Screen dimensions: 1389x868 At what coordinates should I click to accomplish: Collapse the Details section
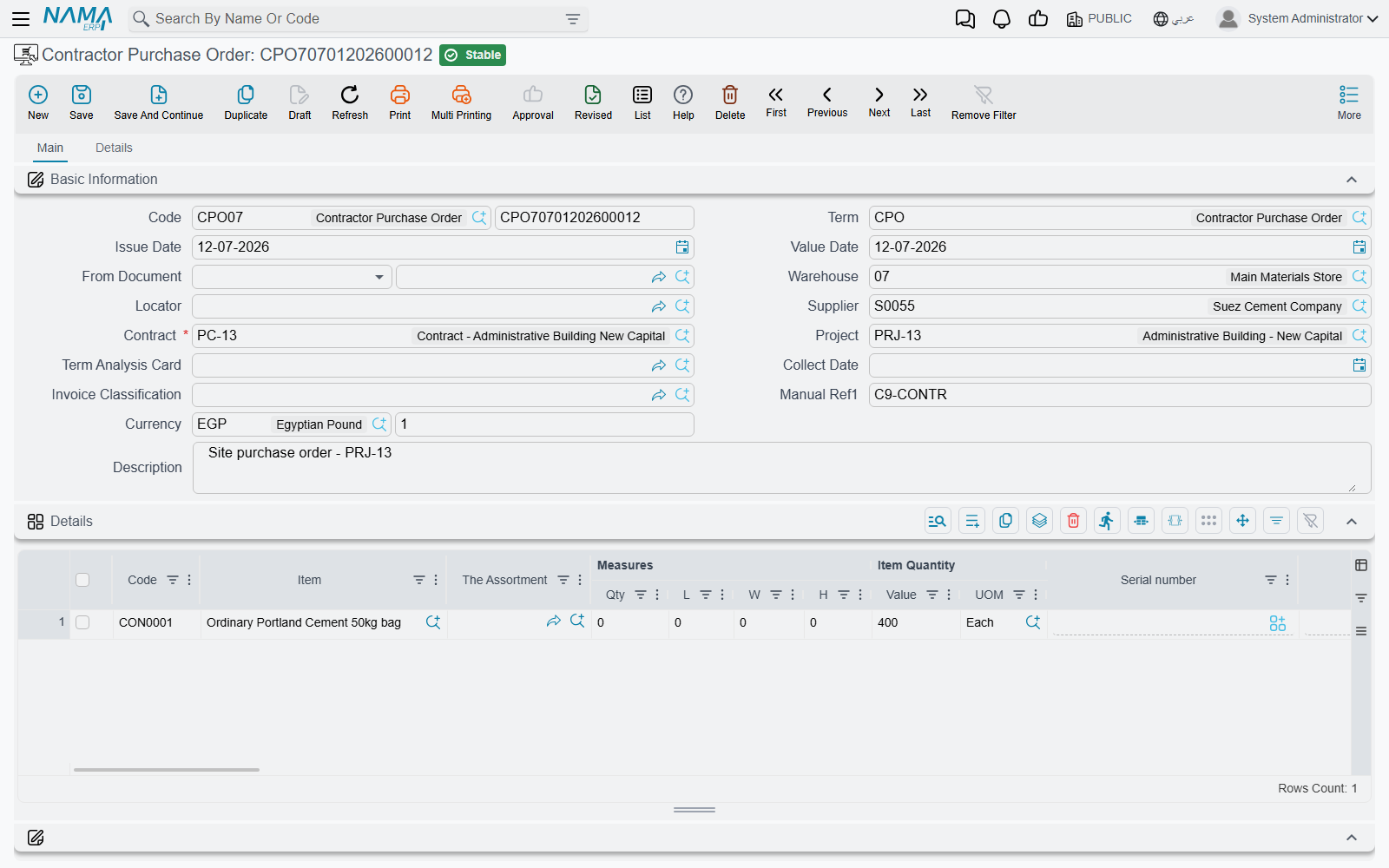(1352, 522)
